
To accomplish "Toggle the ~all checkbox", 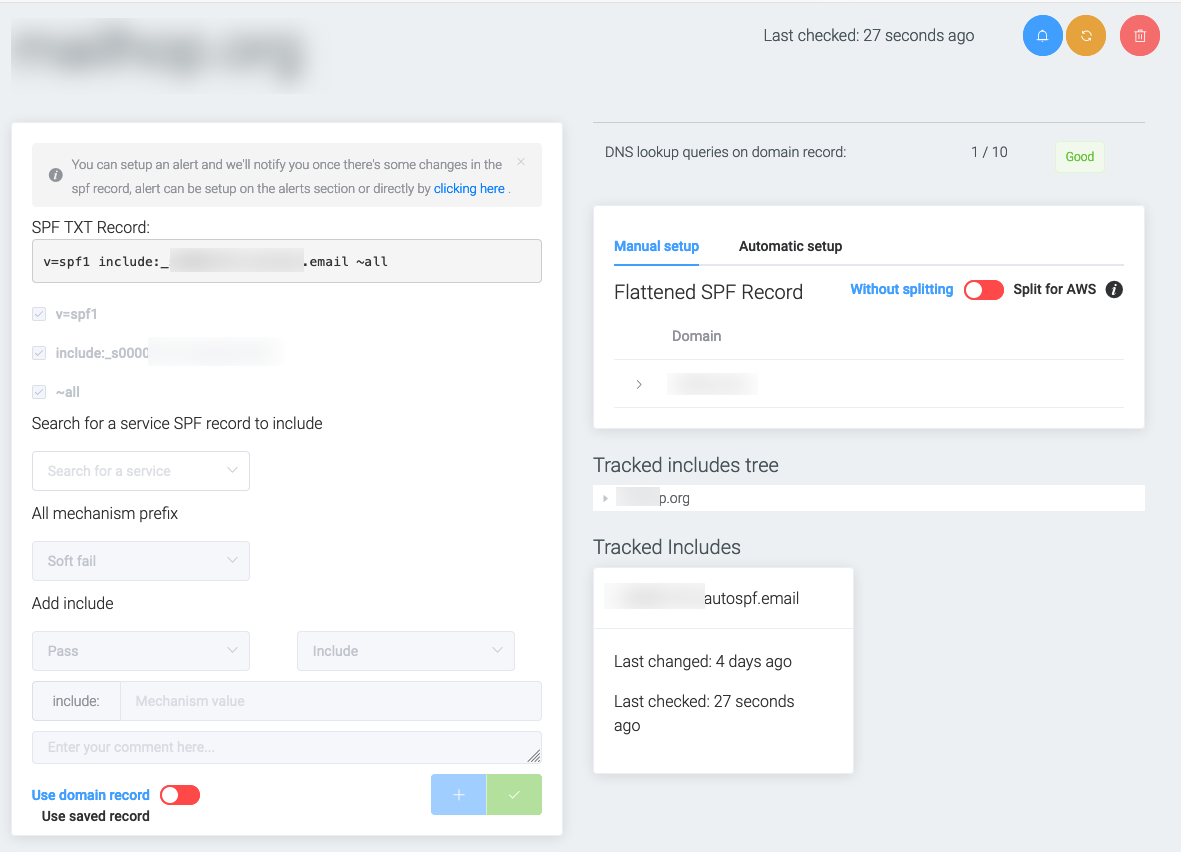I will [39, 392].
